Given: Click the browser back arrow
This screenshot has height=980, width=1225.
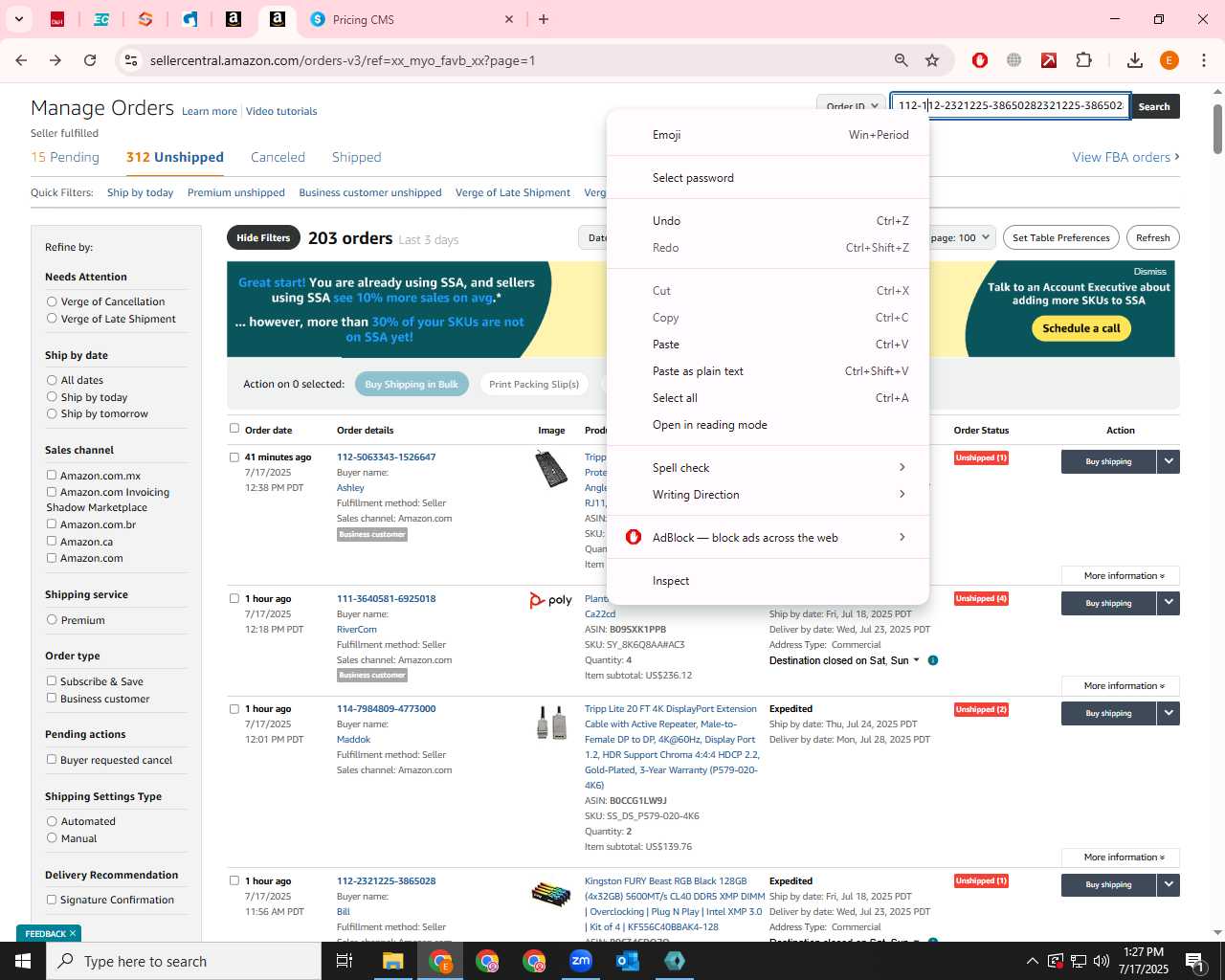Looking at the screenshot, I should tap(21, 60).
